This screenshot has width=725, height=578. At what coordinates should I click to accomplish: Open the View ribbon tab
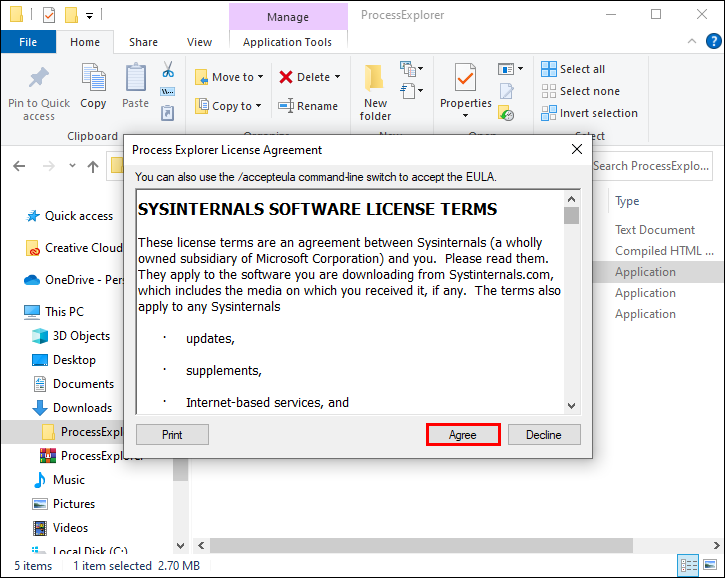tap(199, 42)
